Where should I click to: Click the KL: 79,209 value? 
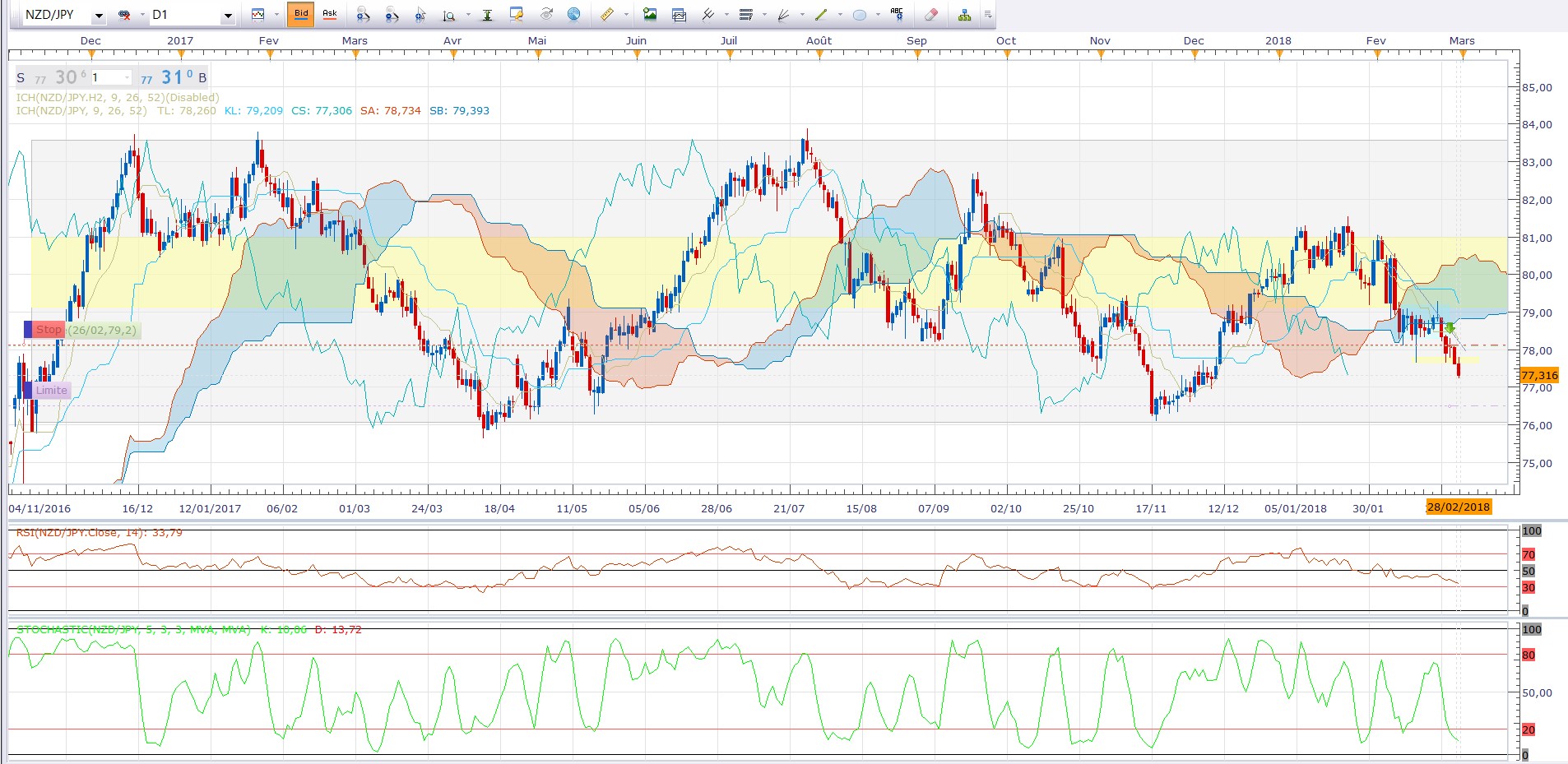253,110
